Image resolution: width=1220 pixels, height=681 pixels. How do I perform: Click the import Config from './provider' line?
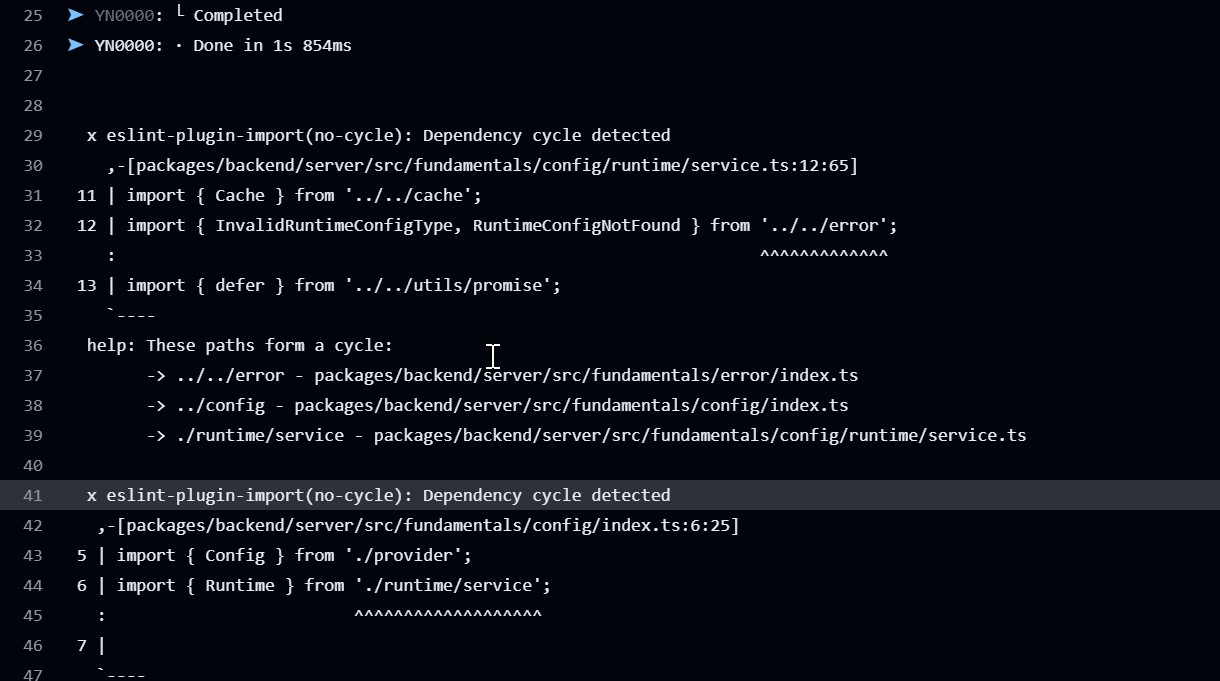(x=294, y=555)
